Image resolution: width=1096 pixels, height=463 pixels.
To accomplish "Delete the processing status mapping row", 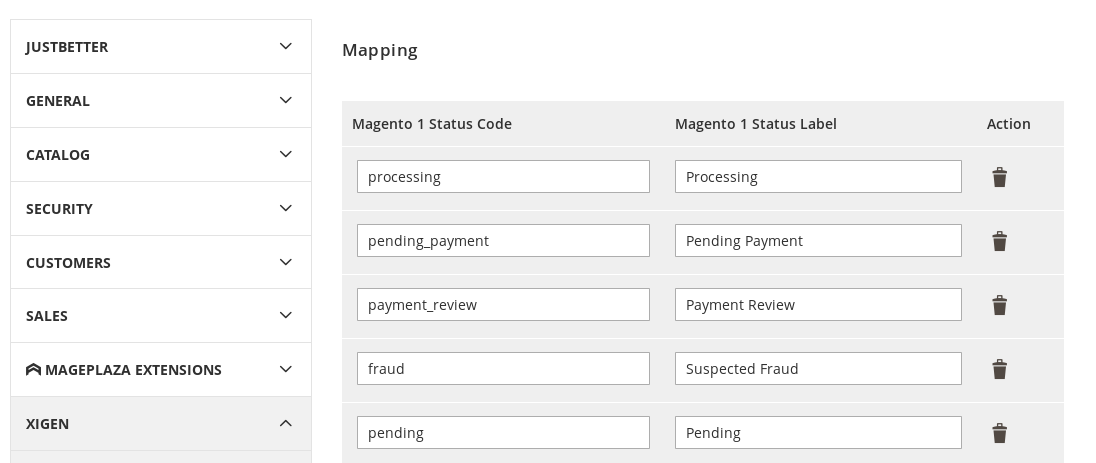I will pos(999,177).
